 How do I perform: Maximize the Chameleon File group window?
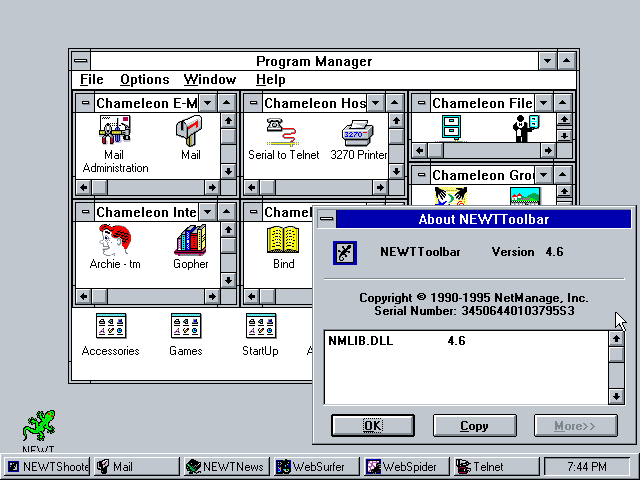coord(562,103)
